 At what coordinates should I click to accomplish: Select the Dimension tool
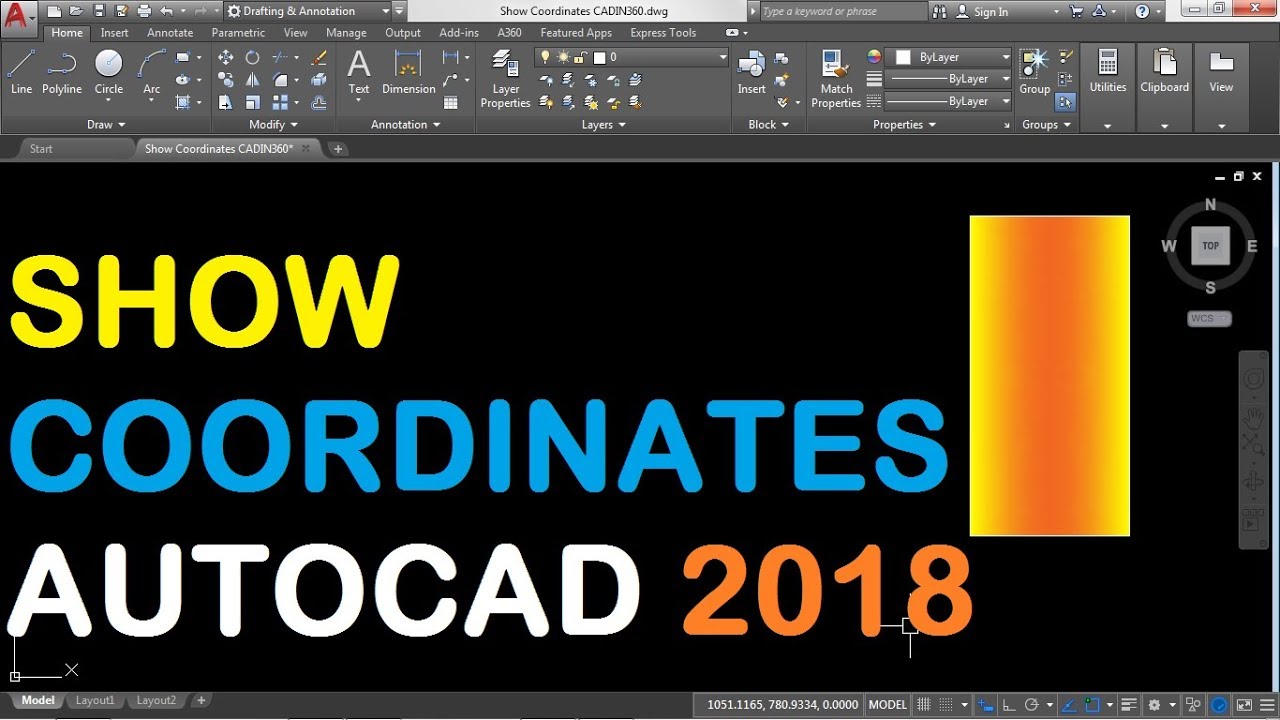click(x=408, y=72)
